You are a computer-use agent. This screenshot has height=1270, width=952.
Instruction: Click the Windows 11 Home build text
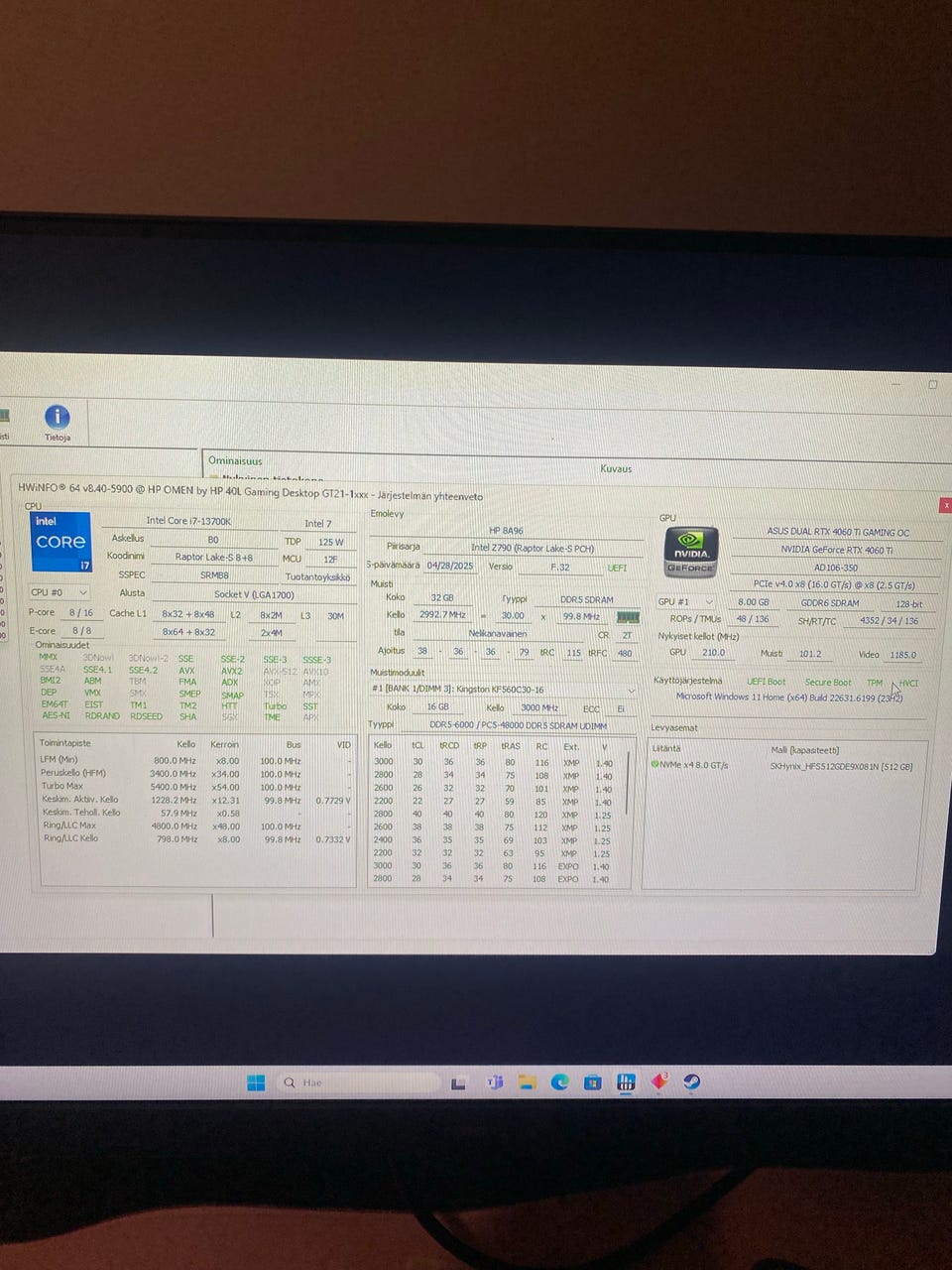tap(789, 697)
